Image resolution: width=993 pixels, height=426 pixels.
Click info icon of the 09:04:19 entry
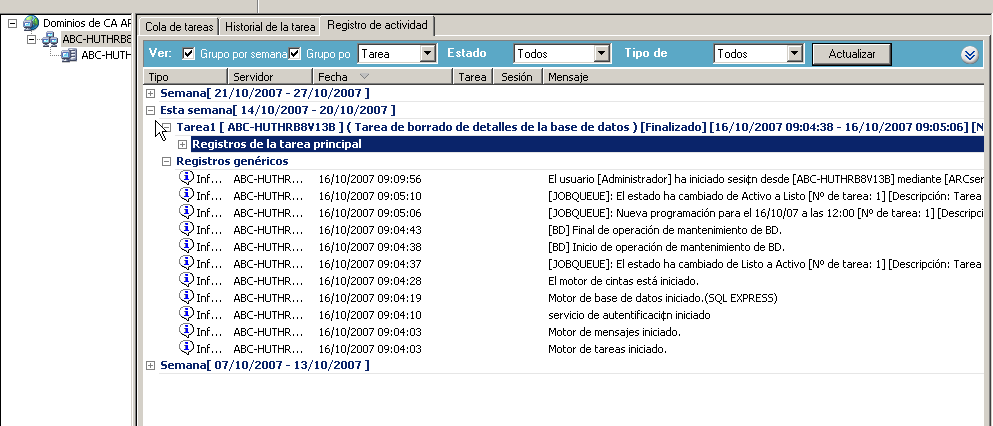pyautogui.click(x=186, y=297)
